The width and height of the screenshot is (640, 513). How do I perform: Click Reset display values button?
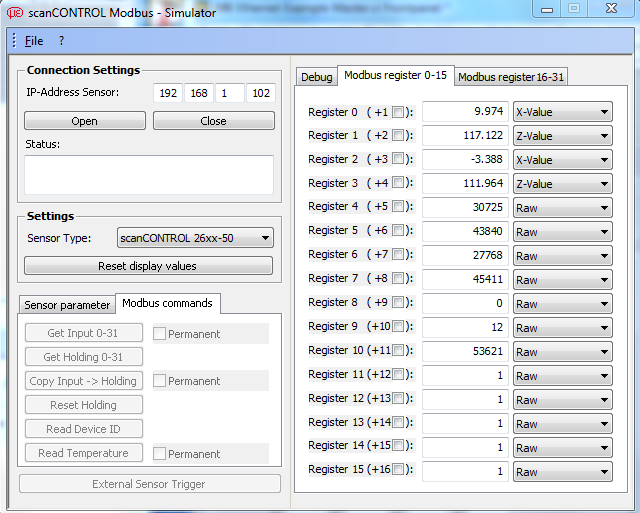(x=148, y=266)
